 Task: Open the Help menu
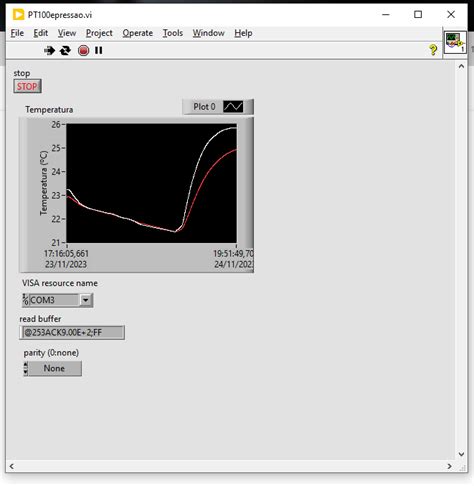click(x=243, y=33)
